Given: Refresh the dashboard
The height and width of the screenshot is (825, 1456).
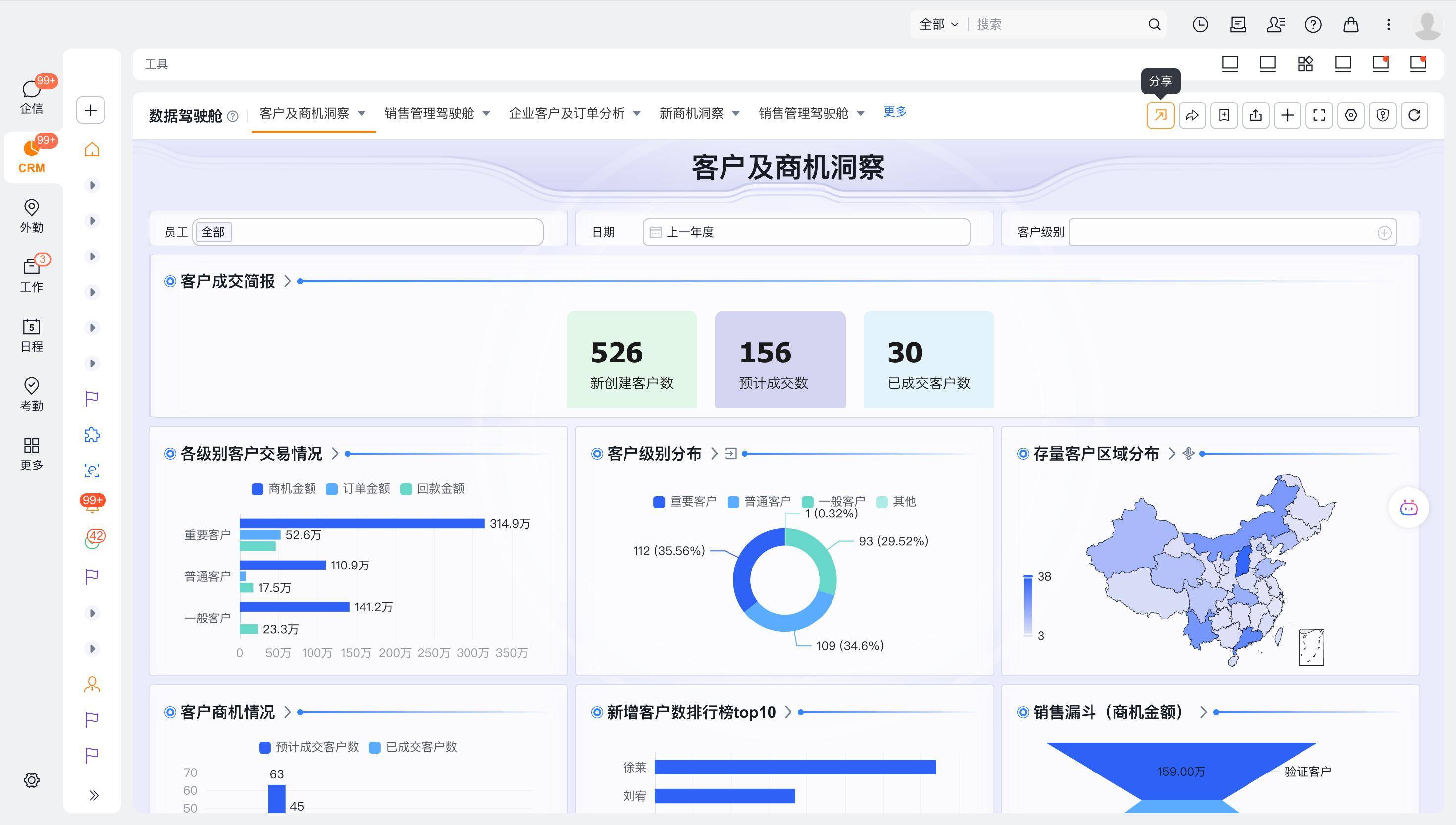Looking at the screenshot, I should coord(1414,115).
